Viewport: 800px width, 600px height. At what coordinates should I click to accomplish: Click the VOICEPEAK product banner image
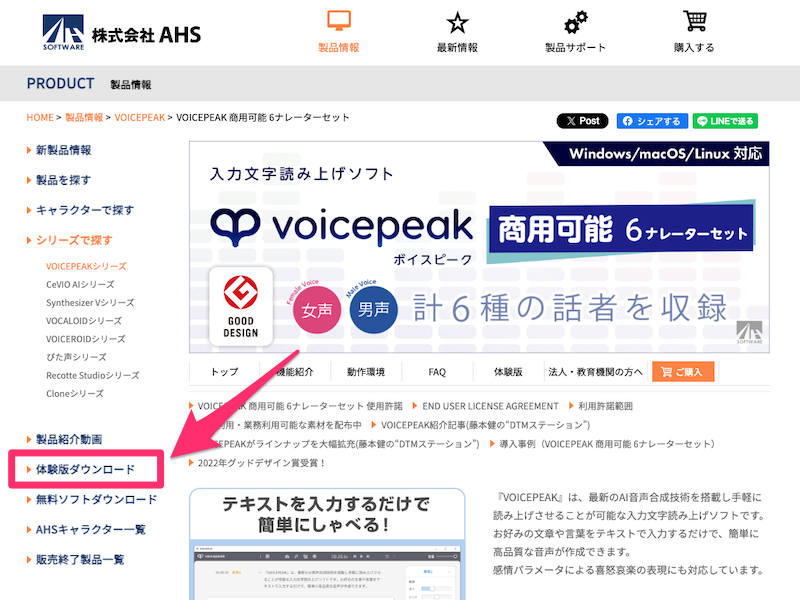click(478, 247)
